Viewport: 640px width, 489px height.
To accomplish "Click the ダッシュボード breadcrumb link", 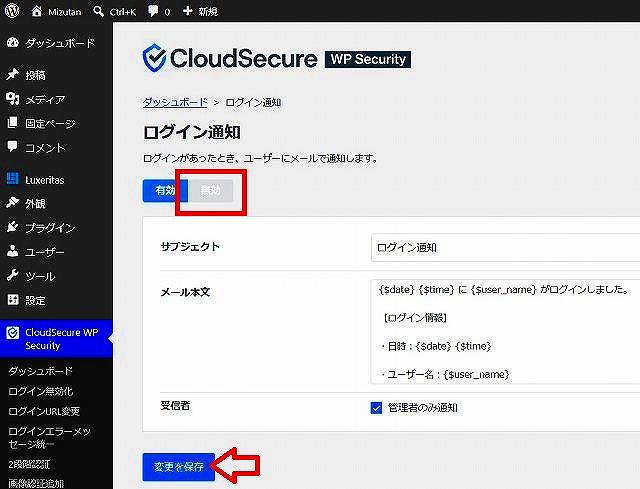I will [x=175, y=102].
